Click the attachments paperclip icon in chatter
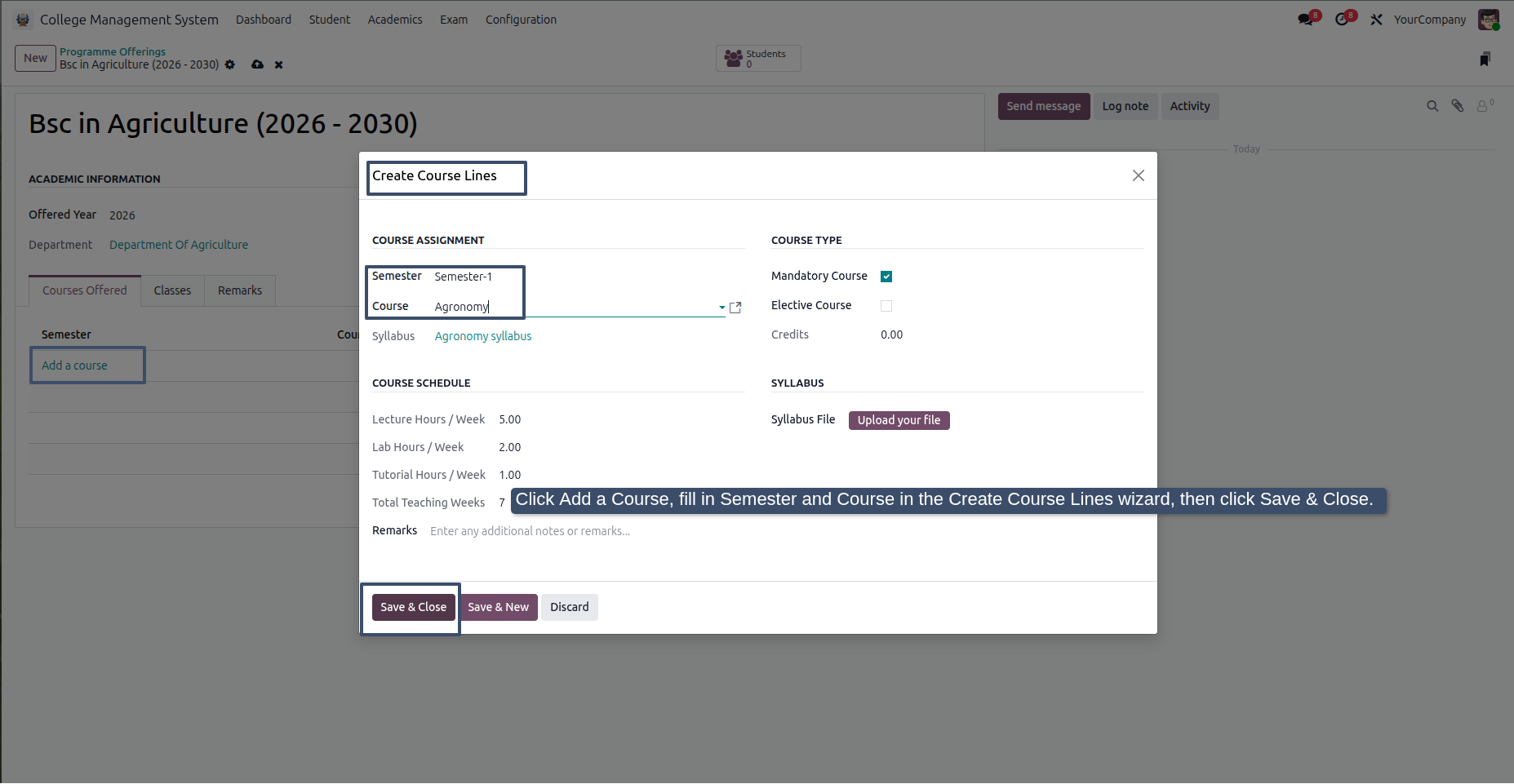This screenshot has height=784, width=1514. coord(1457,106)
